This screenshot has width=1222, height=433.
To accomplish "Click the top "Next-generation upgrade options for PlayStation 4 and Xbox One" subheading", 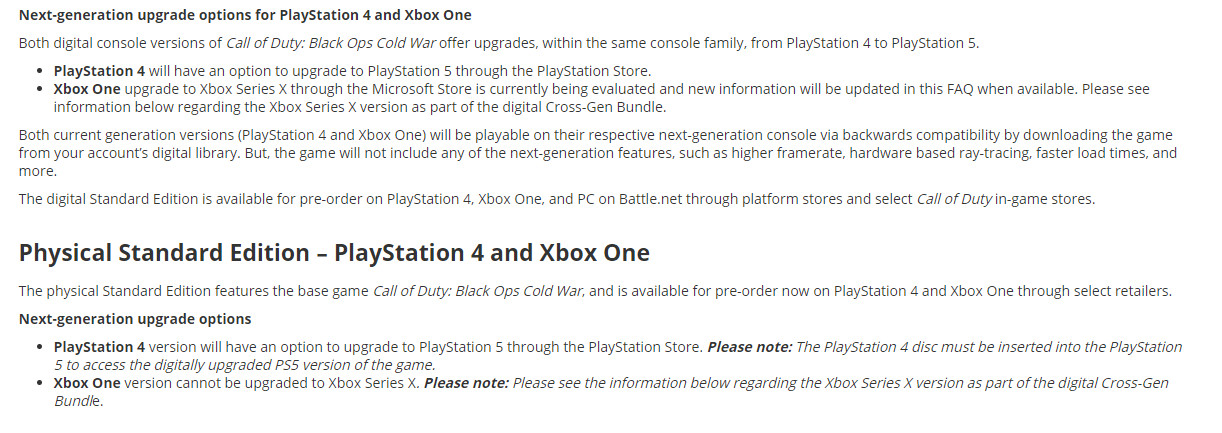I will (x=245, y=16).
